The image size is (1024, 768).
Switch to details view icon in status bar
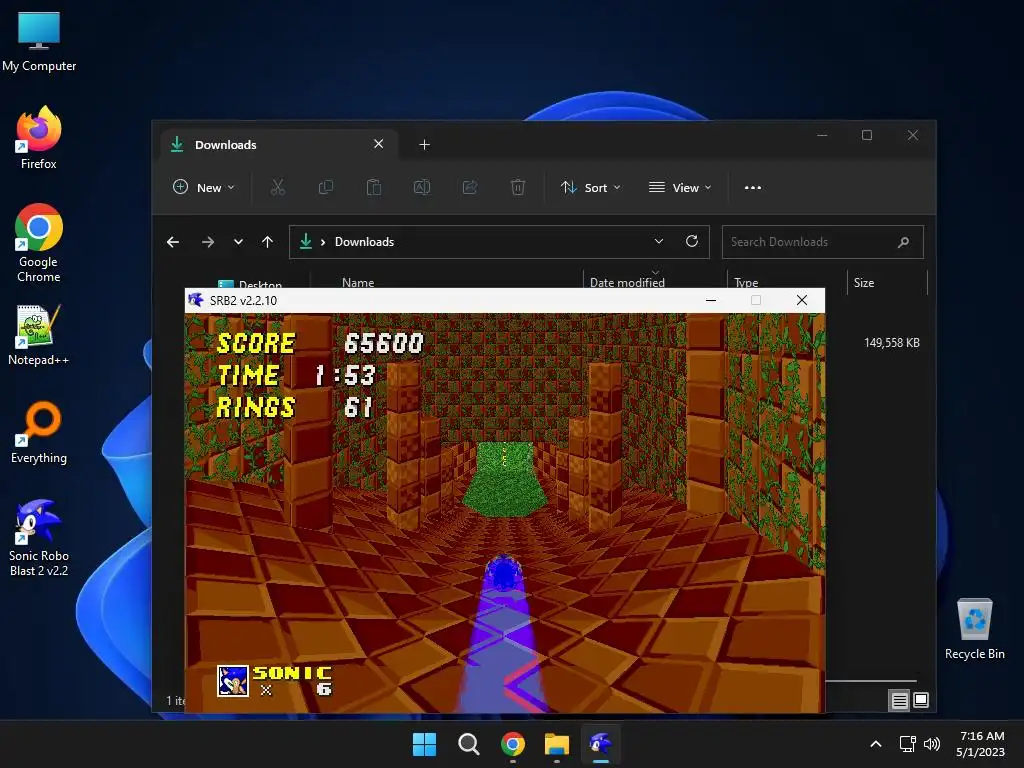click(x=899, y=701)
